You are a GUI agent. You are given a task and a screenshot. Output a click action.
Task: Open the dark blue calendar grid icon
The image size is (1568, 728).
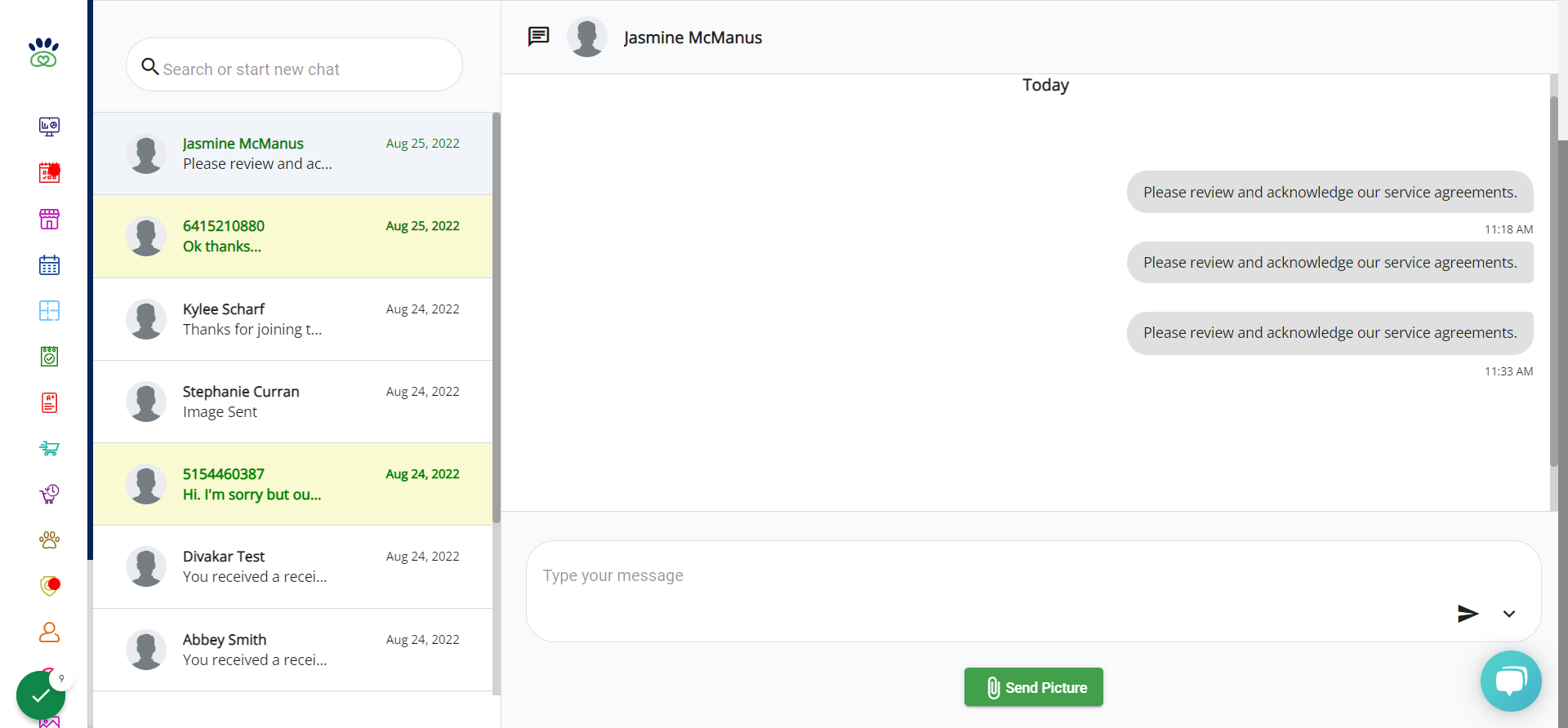click(x=49, y=264)
